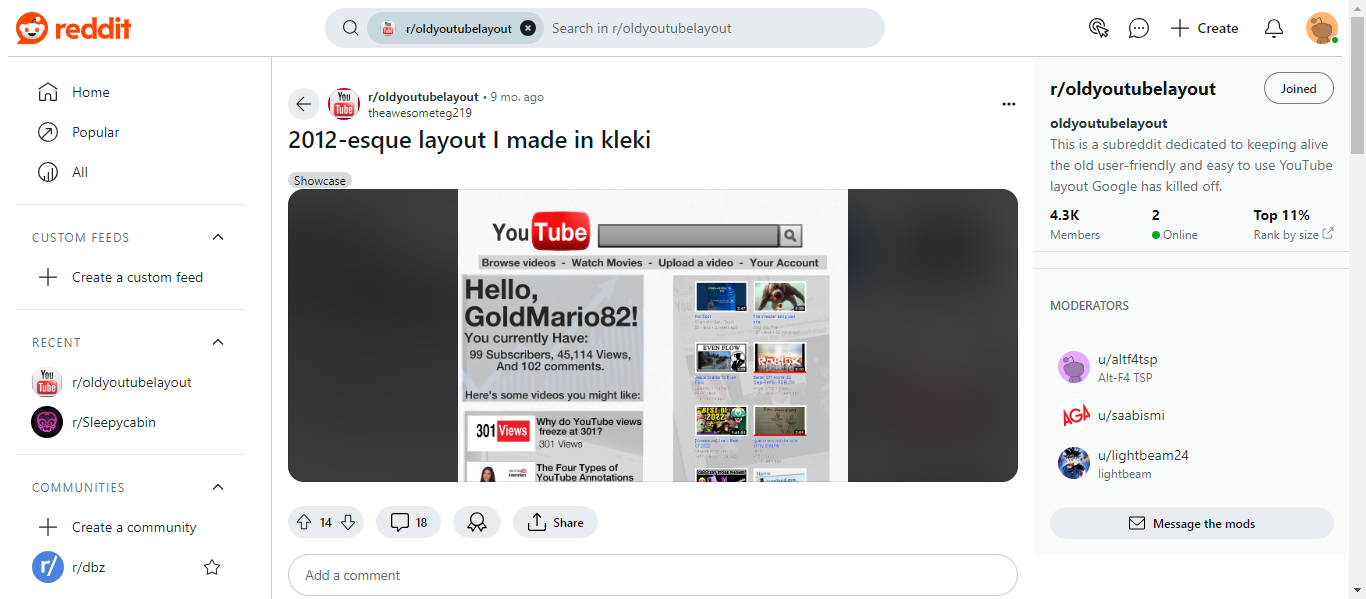Click the advertise icon in header
The image size is (1366, 599).
[x=1099, y=28]
